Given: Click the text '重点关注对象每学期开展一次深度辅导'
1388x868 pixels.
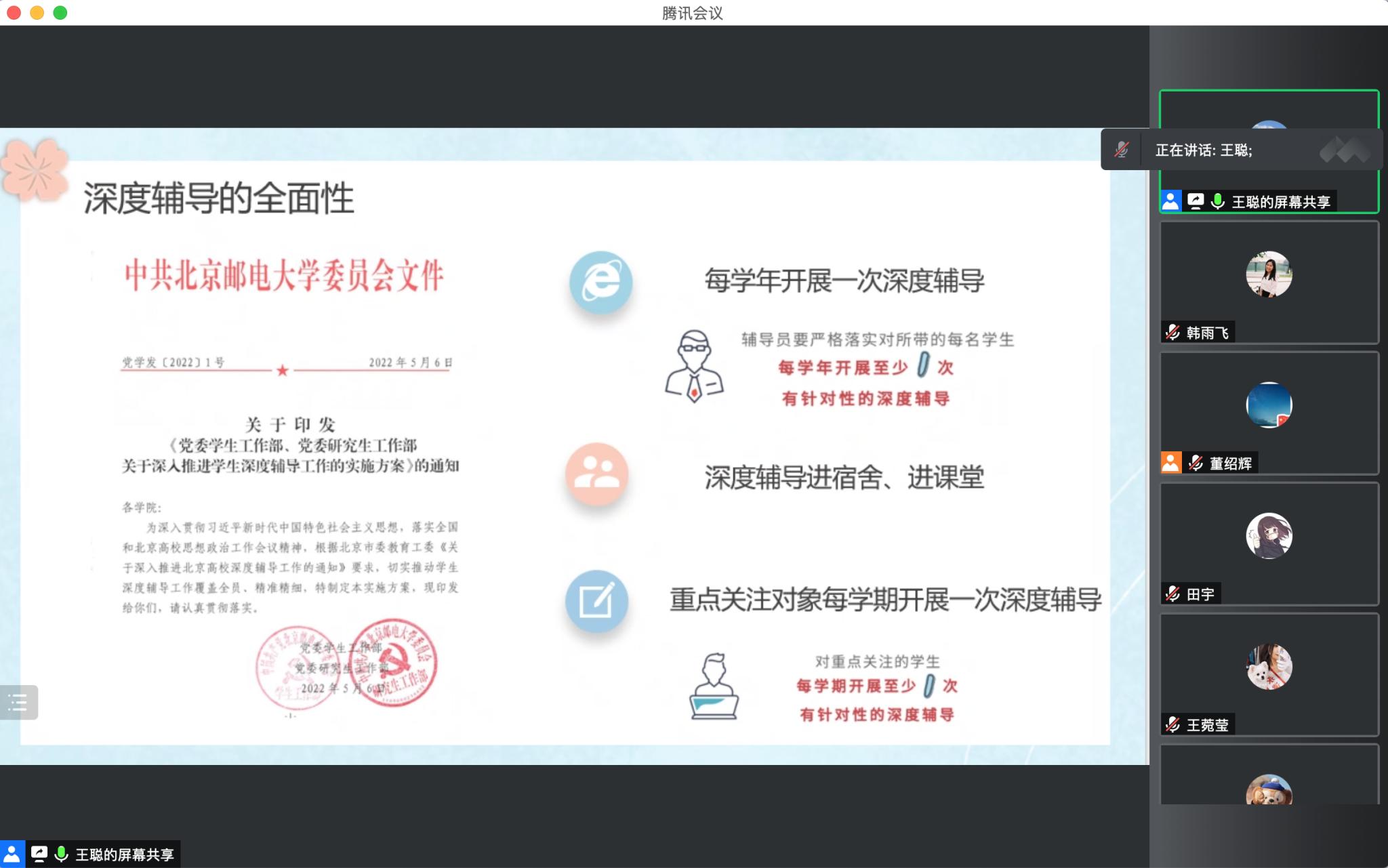Looking at the screenshot, I should 886,600.
